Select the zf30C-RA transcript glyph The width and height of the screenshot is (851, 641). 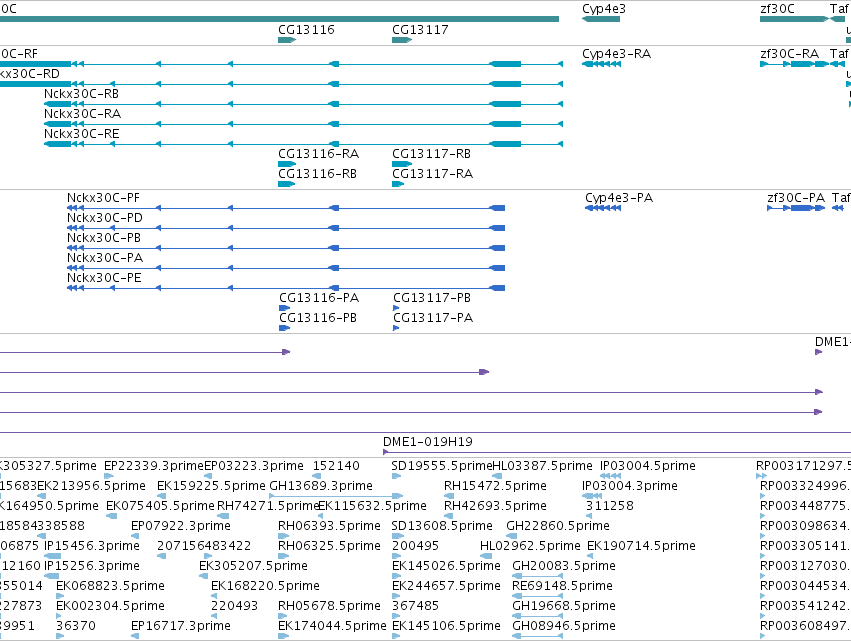pyautogui.click(x=794, y=64)
